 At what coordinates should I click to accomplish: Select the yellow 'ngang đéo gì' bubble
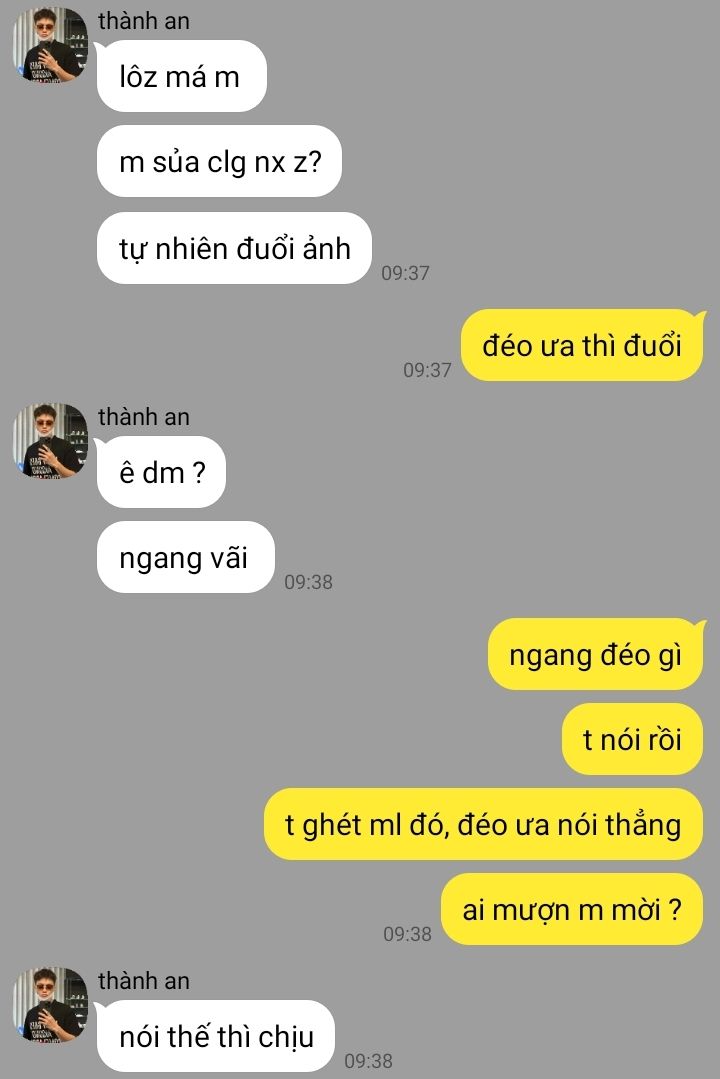point(596,654)
